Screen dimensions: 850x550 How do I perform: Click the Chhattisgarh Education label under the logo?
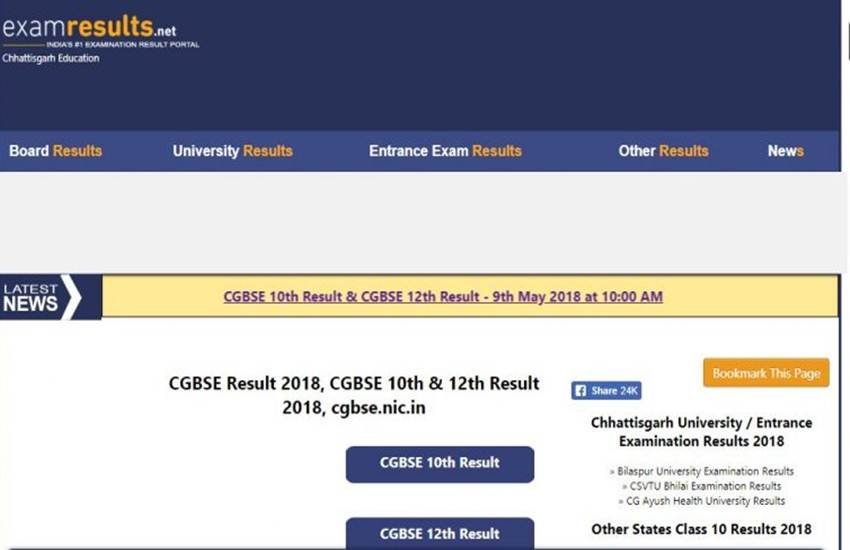(x=51, y=58)
